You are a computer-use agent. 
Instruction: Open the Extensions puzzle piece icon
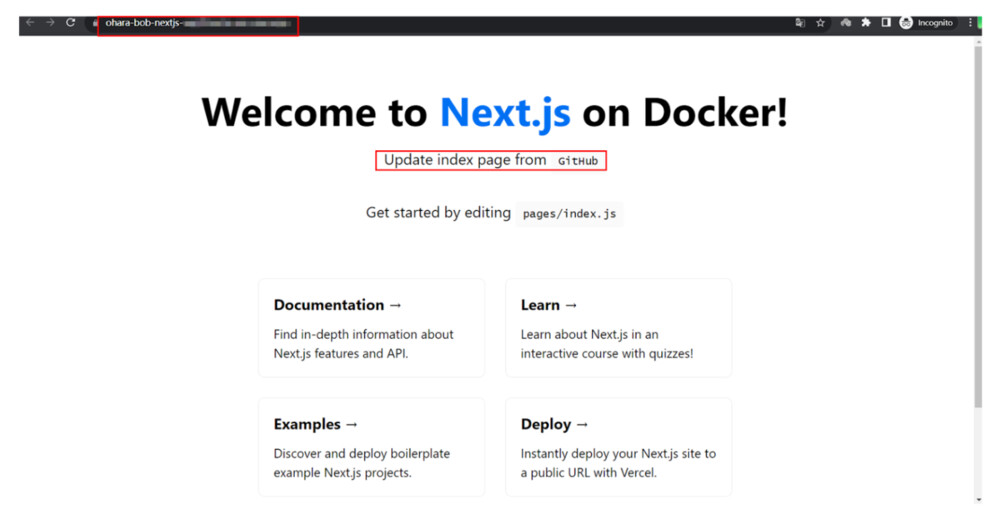[866, 23]
